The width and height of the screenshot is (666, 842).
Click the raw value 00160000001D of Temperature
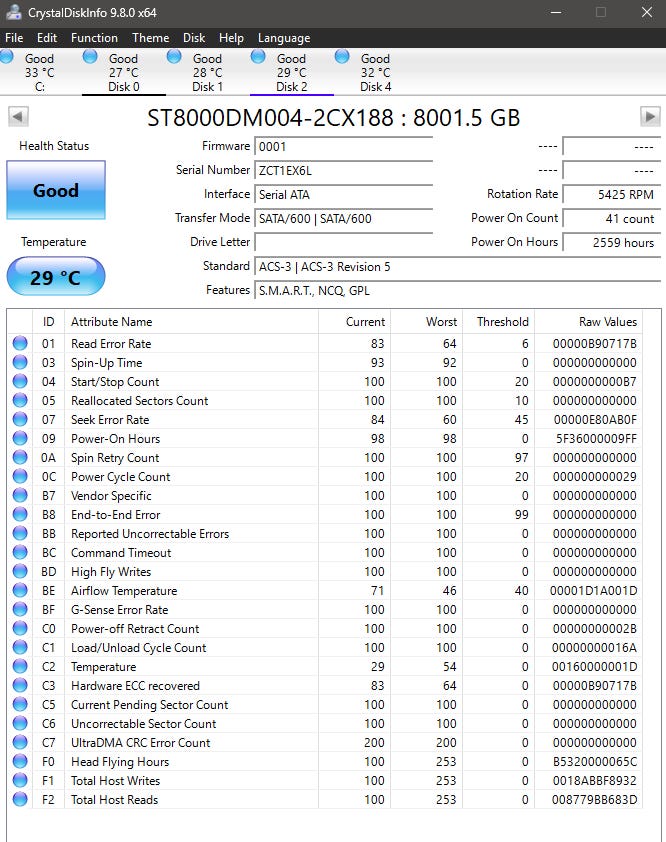(x=594, y=666)
